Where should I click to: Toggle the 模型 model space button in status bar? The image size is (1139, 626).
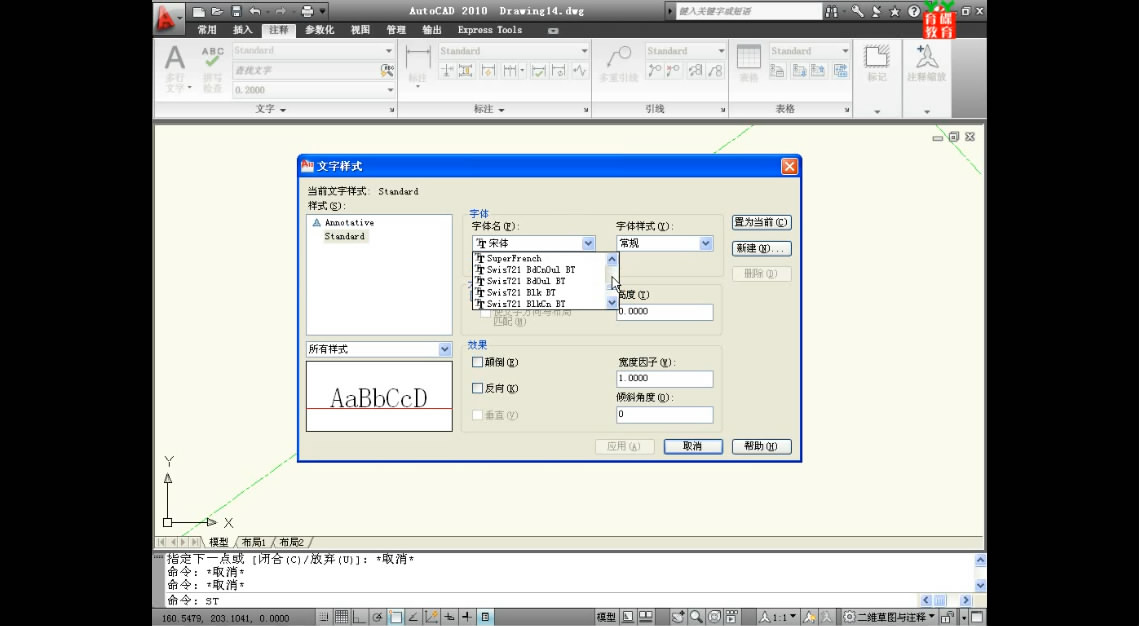[606, 617]
